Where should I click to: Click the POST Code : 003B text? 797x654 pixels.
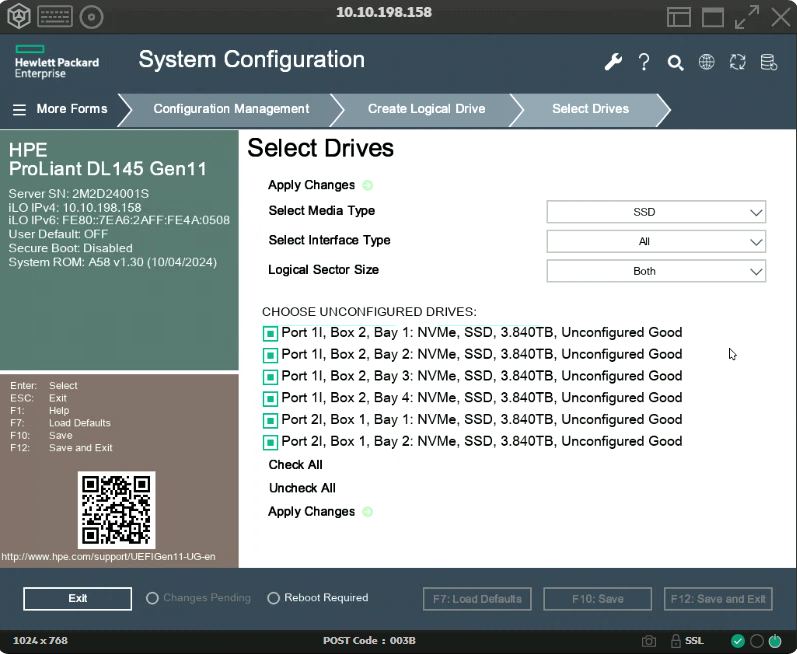coord(370,641)
